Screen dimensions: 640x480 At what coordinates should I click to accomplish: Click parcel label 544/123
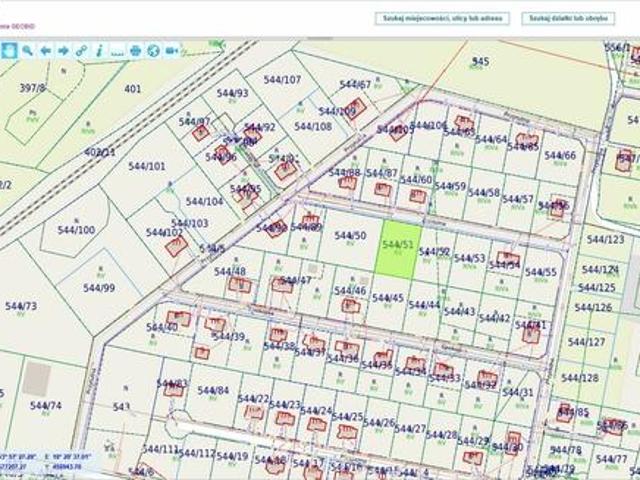click(x=606, y=239)
